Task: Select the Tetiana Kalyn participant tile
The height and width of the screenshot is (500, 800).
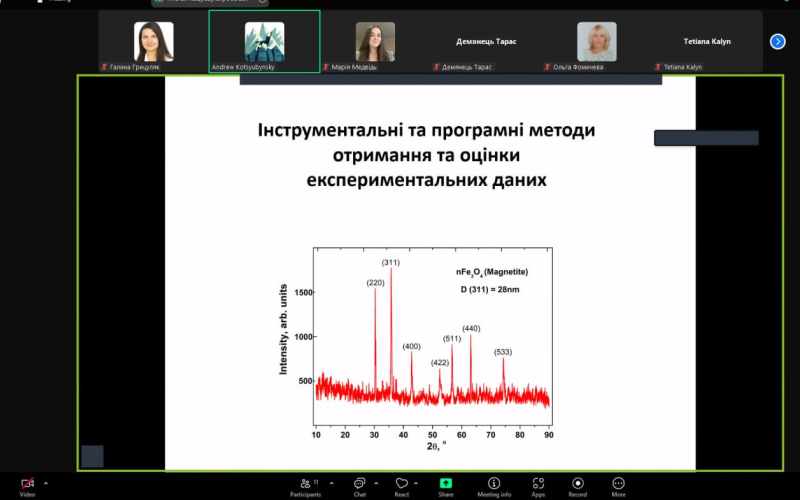Action: pos(707,41)
